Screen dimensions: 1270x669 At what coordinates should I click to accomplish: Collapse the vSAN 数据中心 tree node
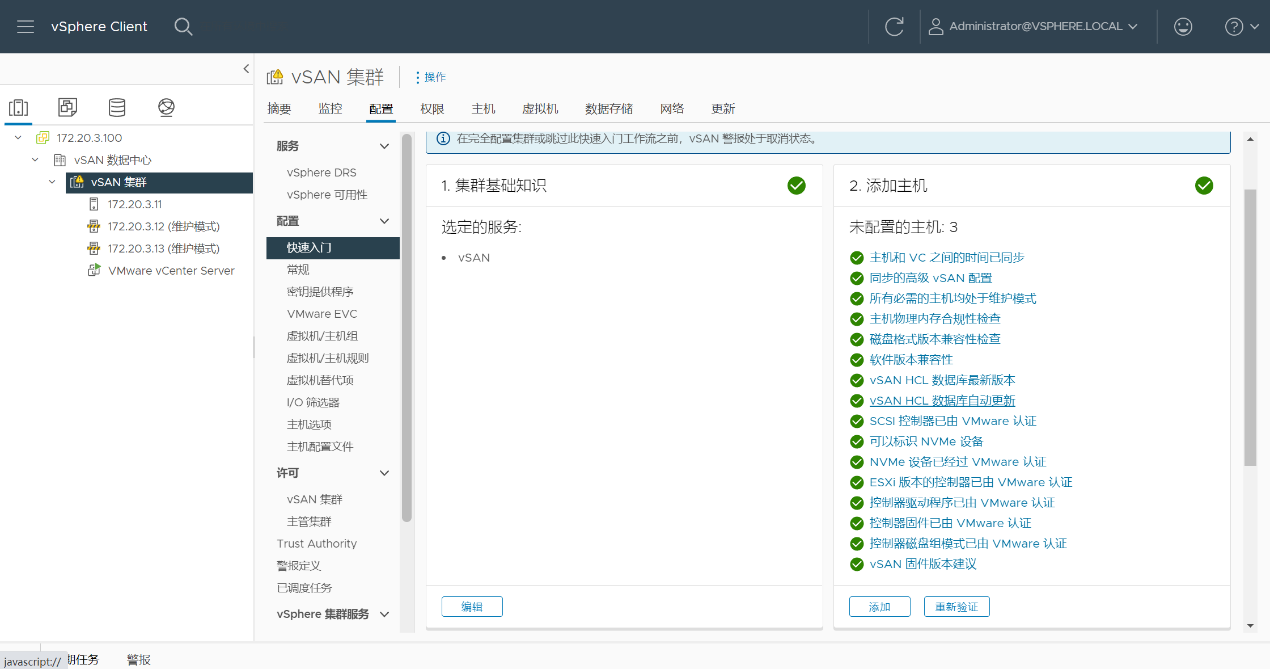[35, 160]
